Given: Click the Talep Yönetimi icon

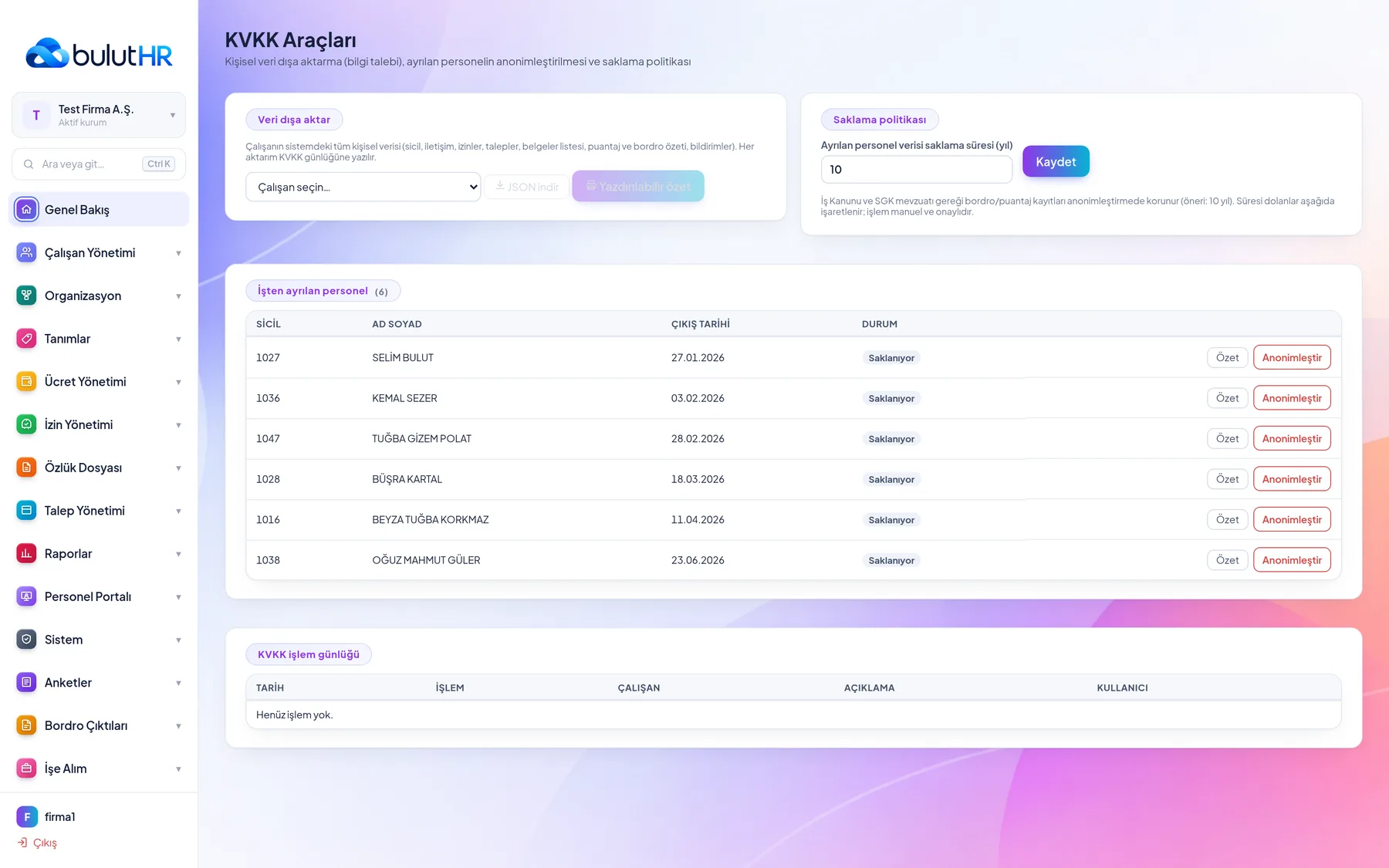Looking at the screenshot, I should pos(26,511).
